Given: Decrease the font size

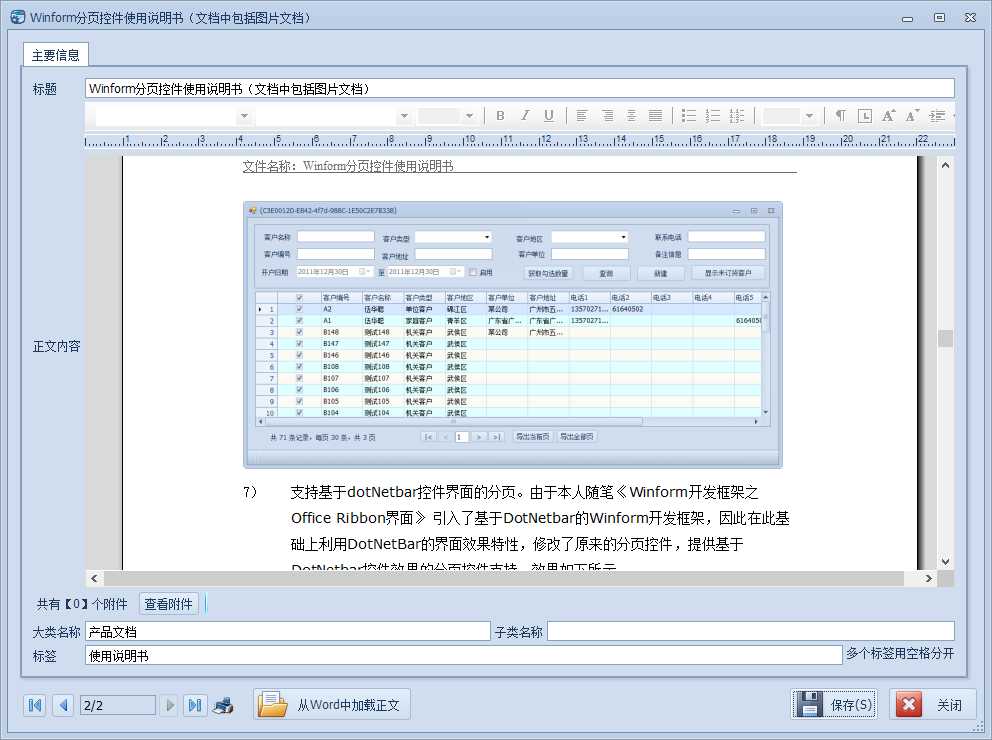Looking at the screenshot, I should [912, 116].
